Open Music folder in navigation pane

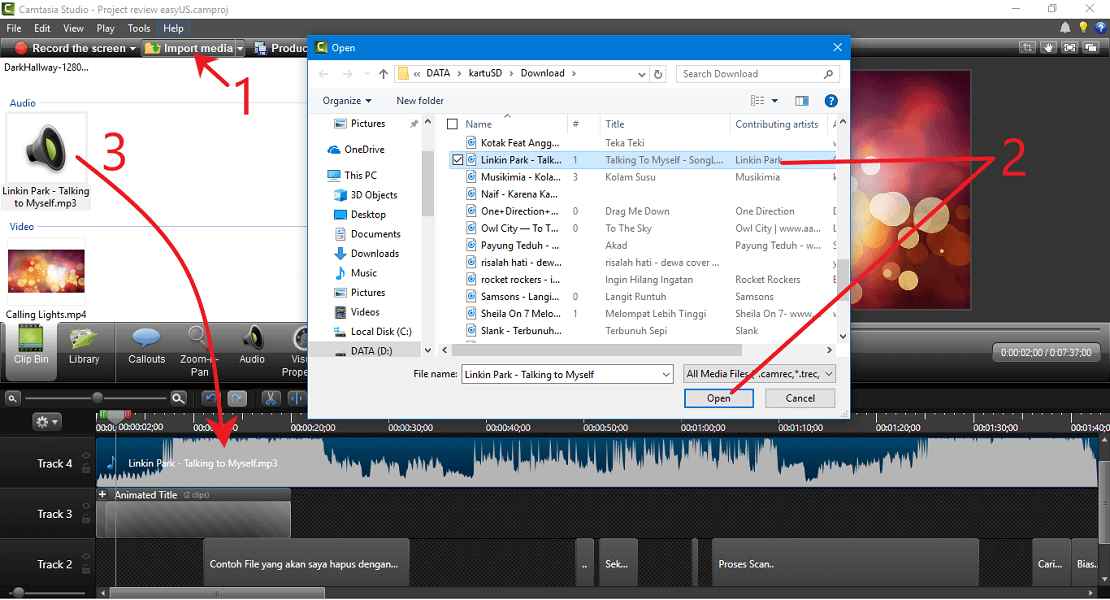355,272
